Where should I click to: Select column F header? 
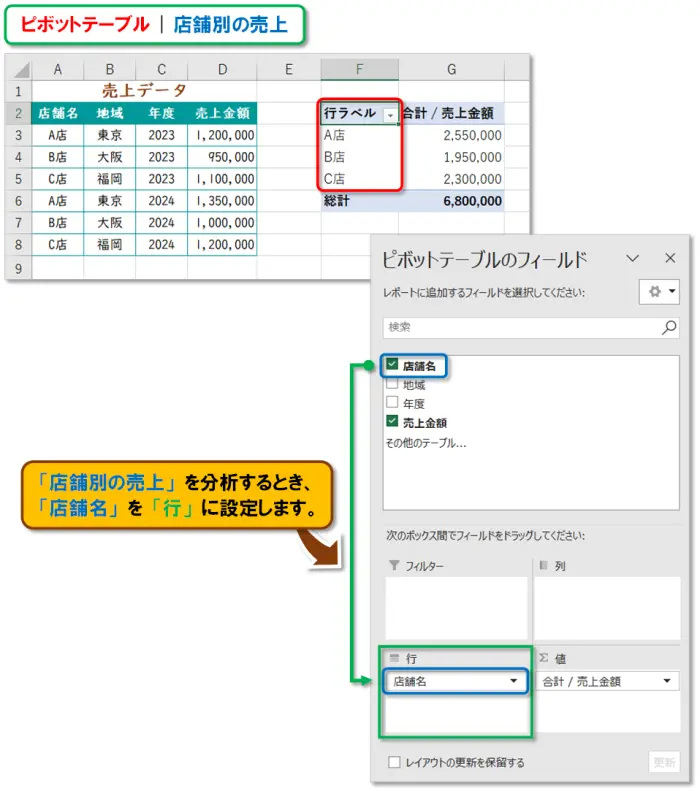(x=360, y=70)
